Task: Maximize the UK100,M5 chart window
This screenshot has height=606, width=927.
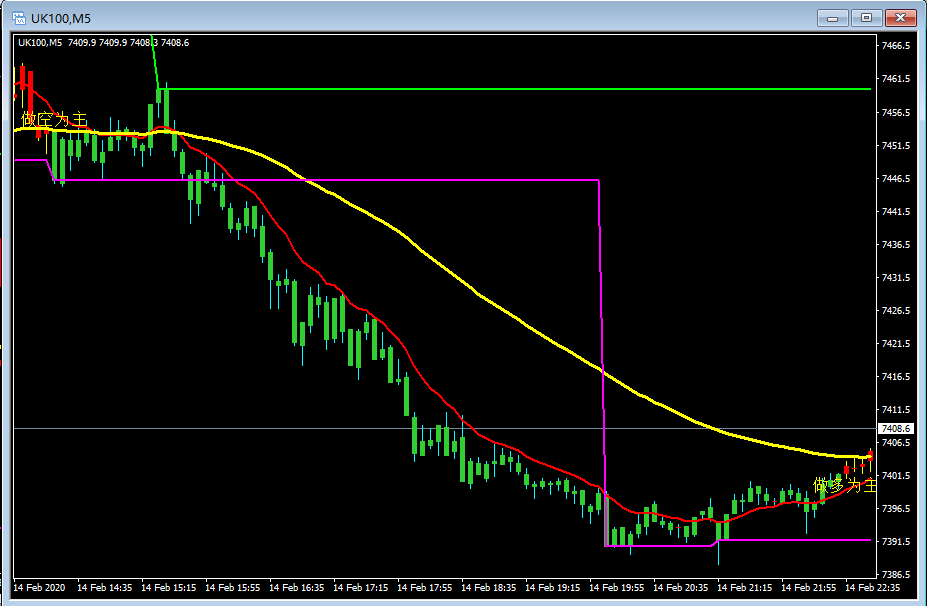Action: (866, 17)
